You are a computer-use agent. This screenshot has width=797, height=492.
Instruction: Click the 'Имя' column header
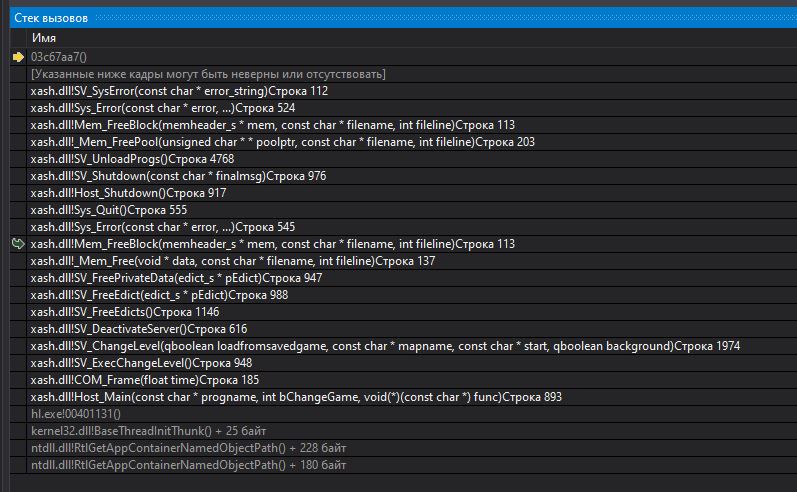(x=44, y=38)
